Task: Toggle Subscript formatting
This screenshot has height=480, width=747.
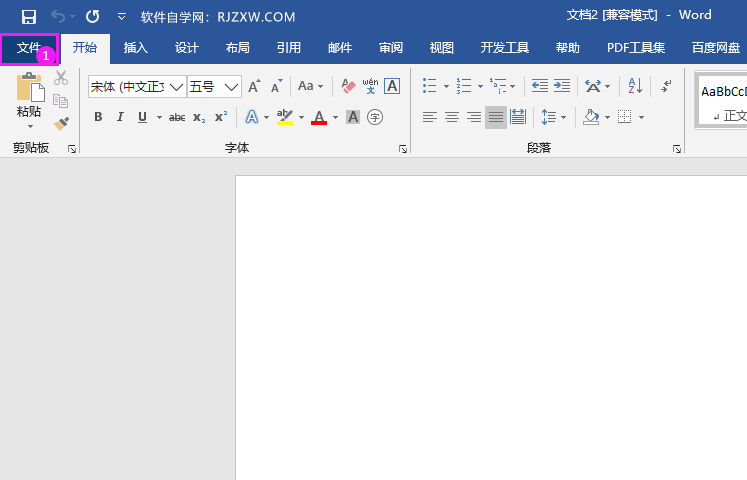Action: point(199,117)
